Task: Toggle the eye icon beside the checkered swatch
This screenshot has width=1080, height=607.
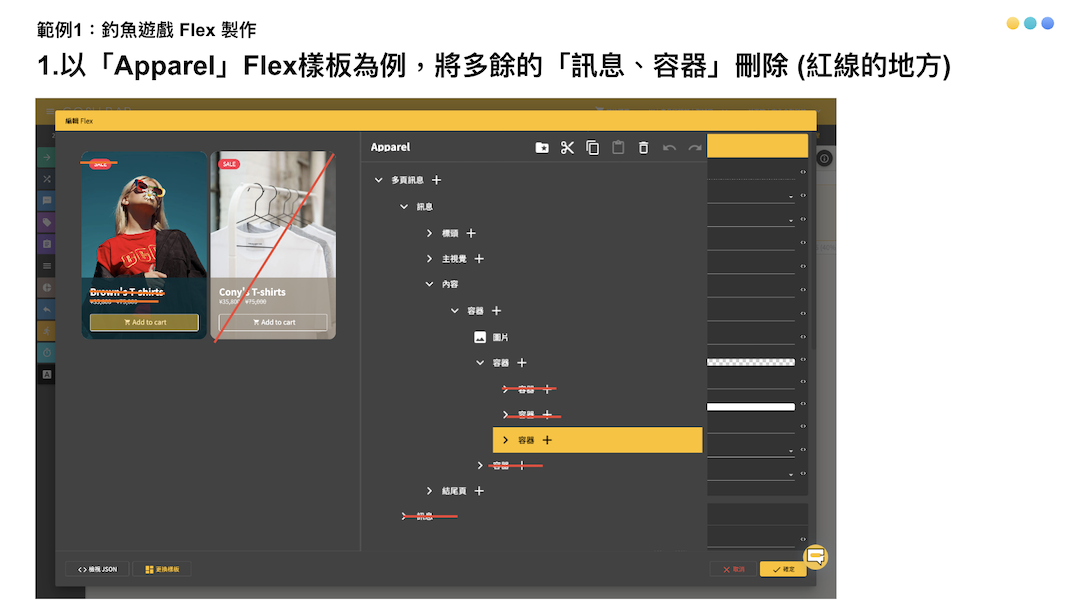Action: pos(802,360)
